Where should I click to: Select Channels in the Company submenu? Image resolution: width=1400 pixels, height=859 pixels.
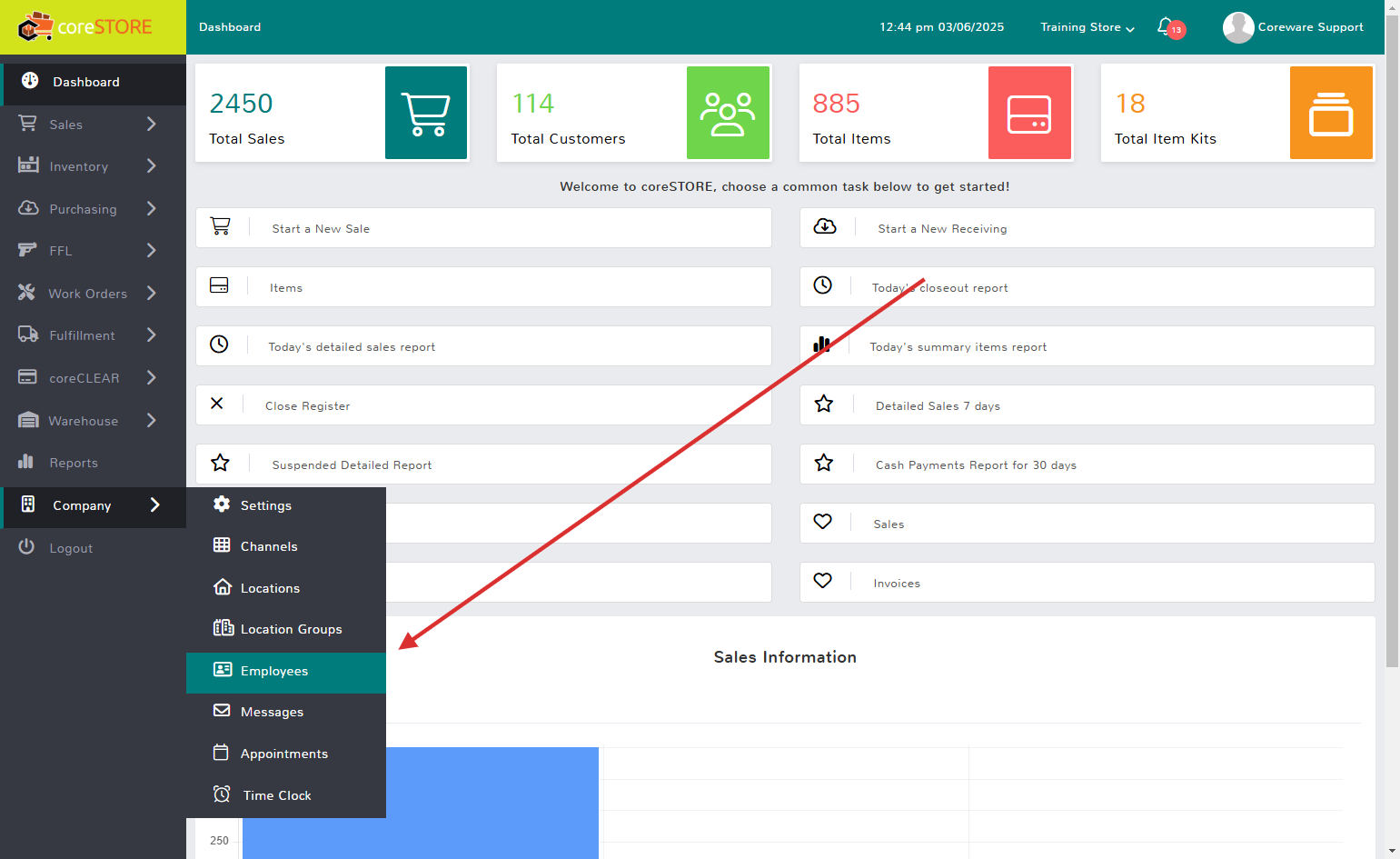[x=286, y=546]
